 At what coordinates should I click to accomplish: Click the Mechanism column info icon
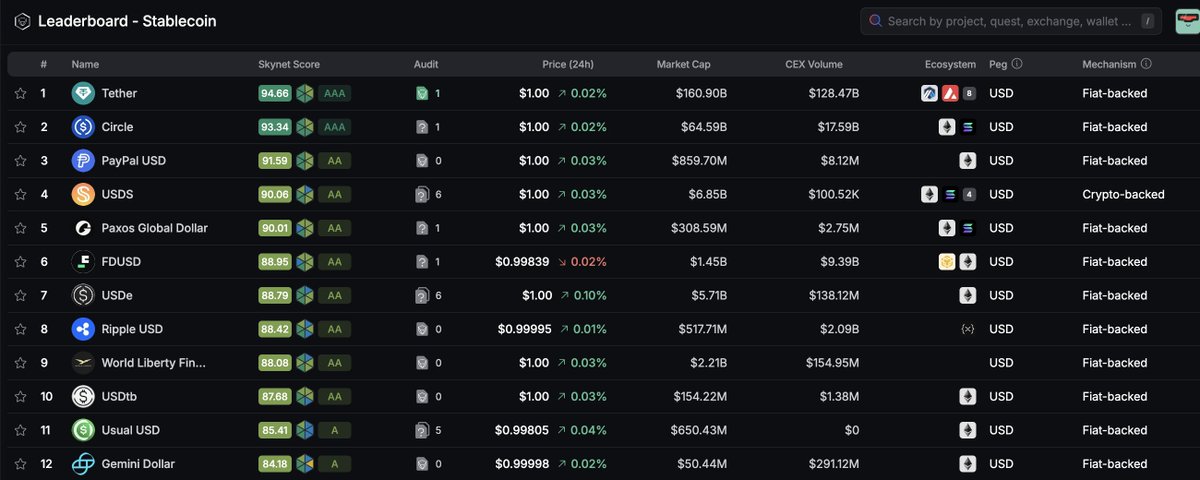tap(1146, 64)
